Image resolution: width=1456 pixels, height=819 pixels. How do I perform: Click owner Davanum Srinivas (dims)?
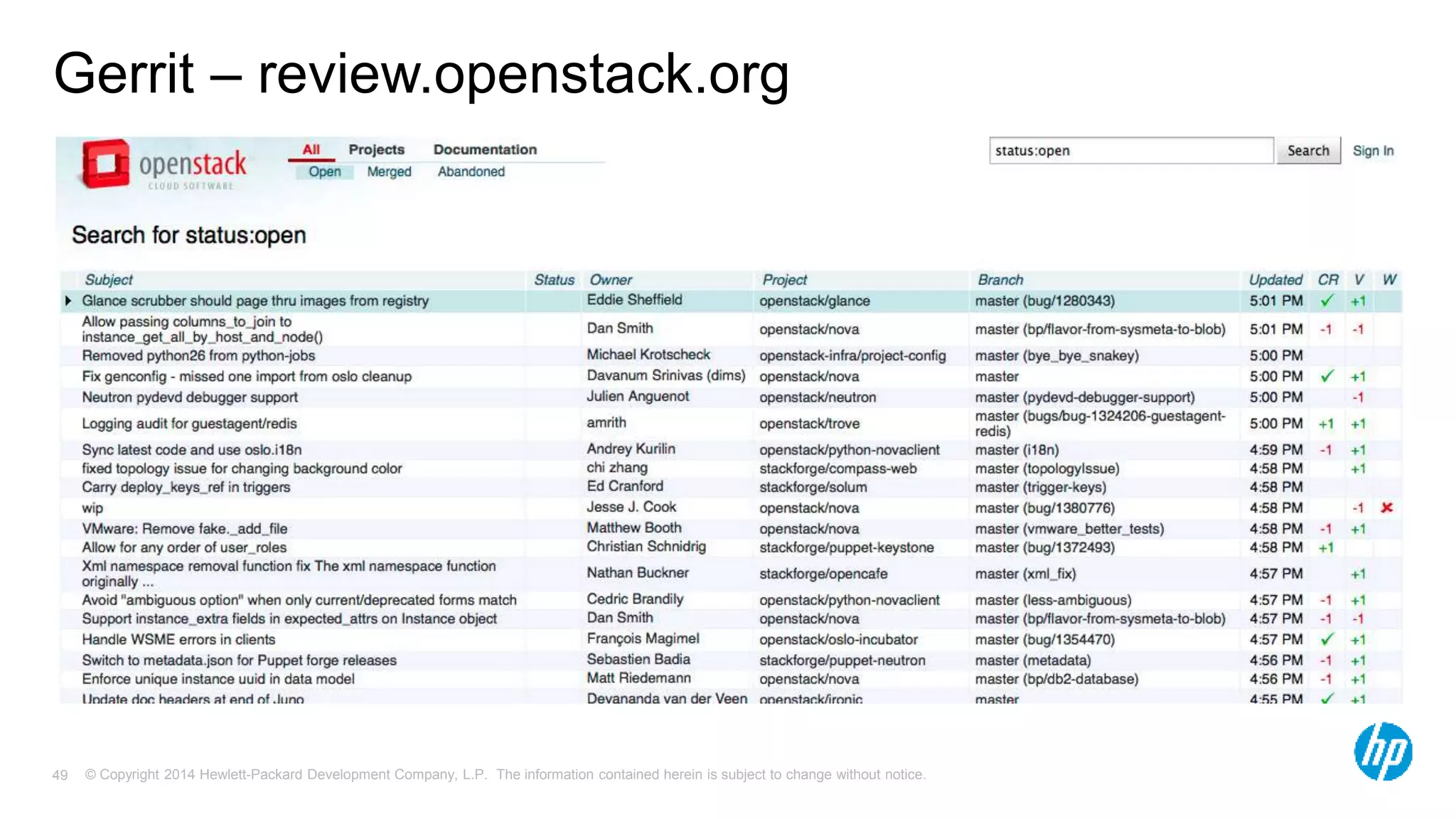(666, 375)
